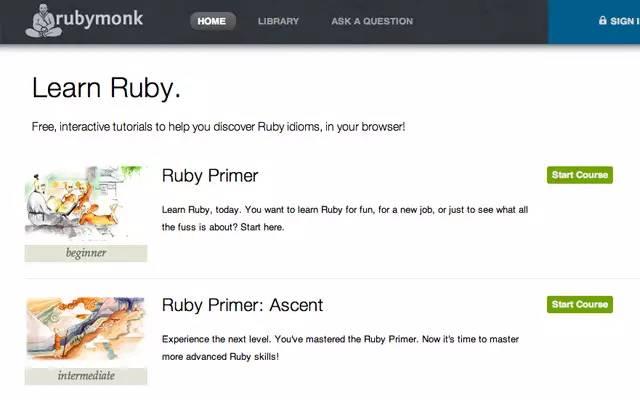Screen dimensions: 640x400
Task: Open the Ruby Primer course illustration
Action: pos(86,204)
